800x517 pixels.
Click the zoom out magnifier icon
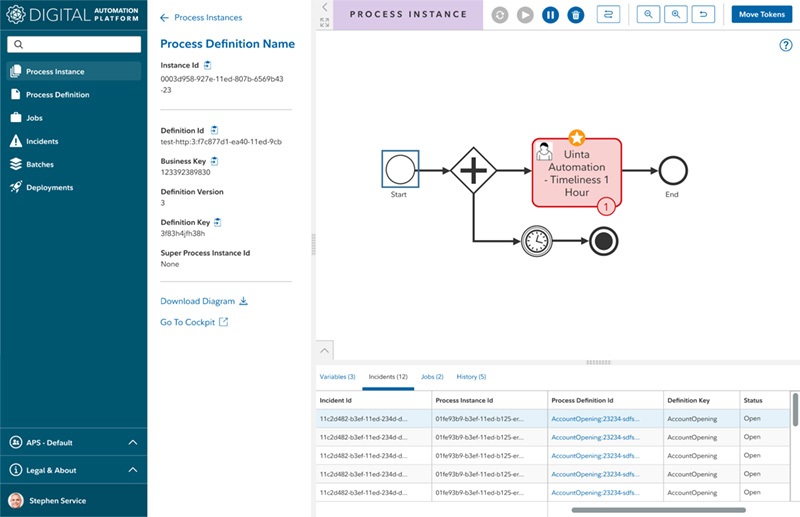point(649,15)
